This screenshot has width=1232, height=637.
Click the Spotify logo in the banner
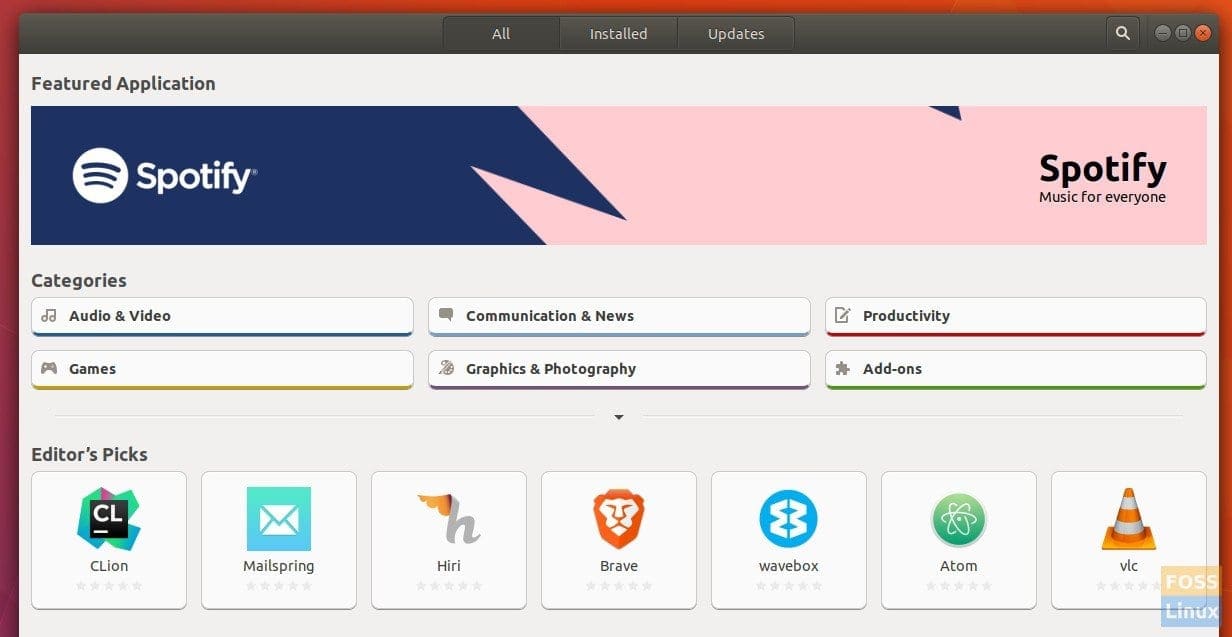(165, 176)
